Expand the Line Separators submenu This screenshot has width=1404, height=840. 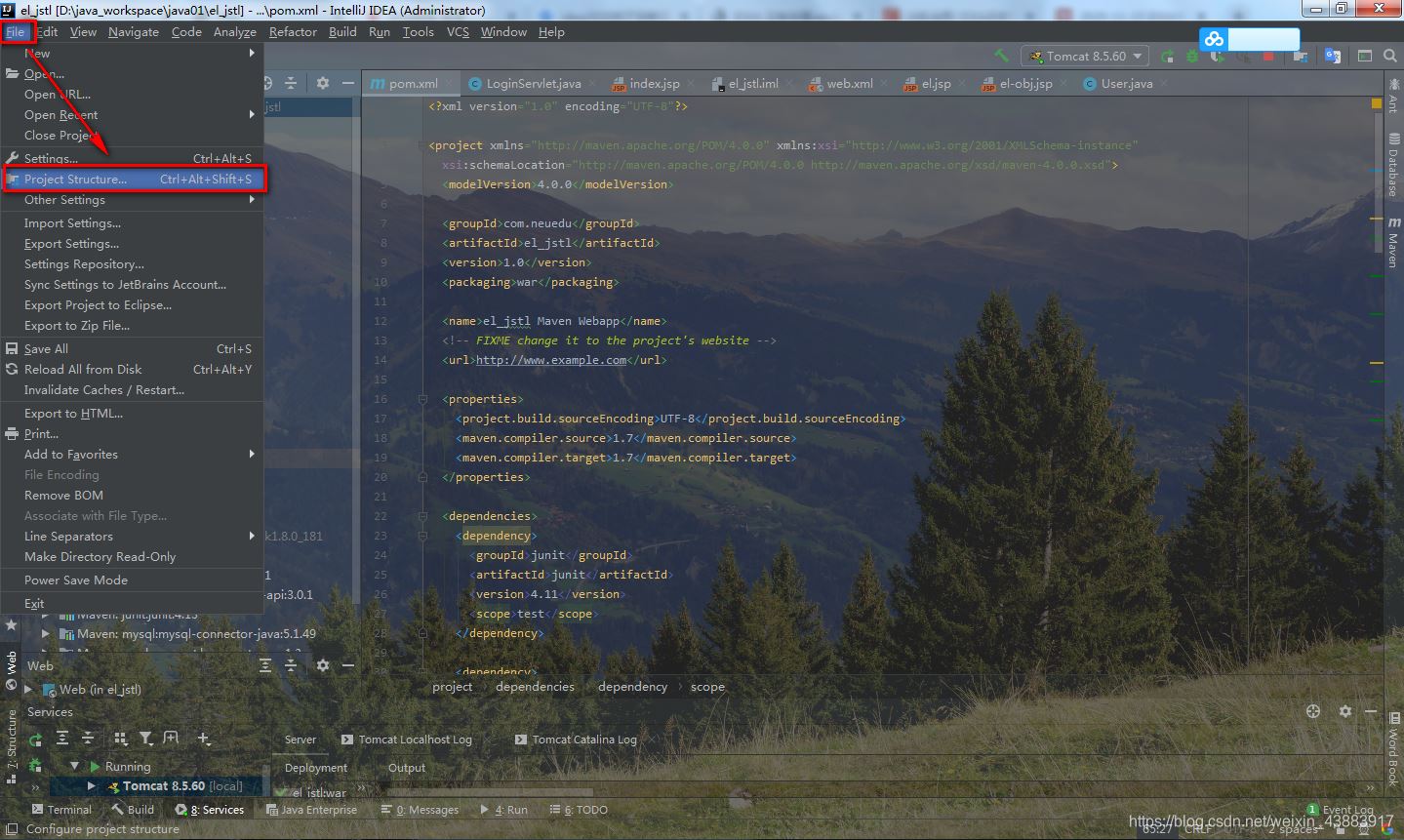132,536
